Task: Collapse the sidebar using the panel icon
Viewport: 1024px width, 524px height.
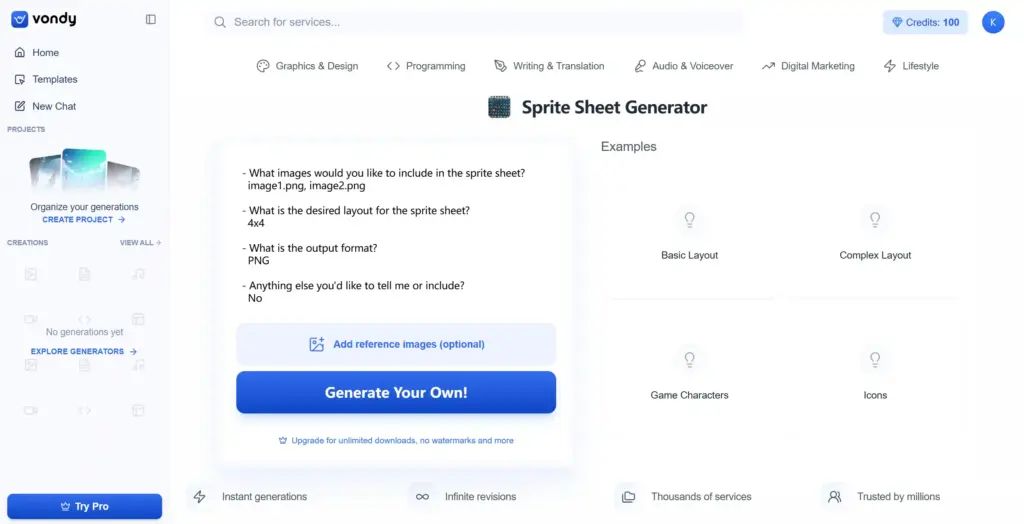Action: point(151,20)
